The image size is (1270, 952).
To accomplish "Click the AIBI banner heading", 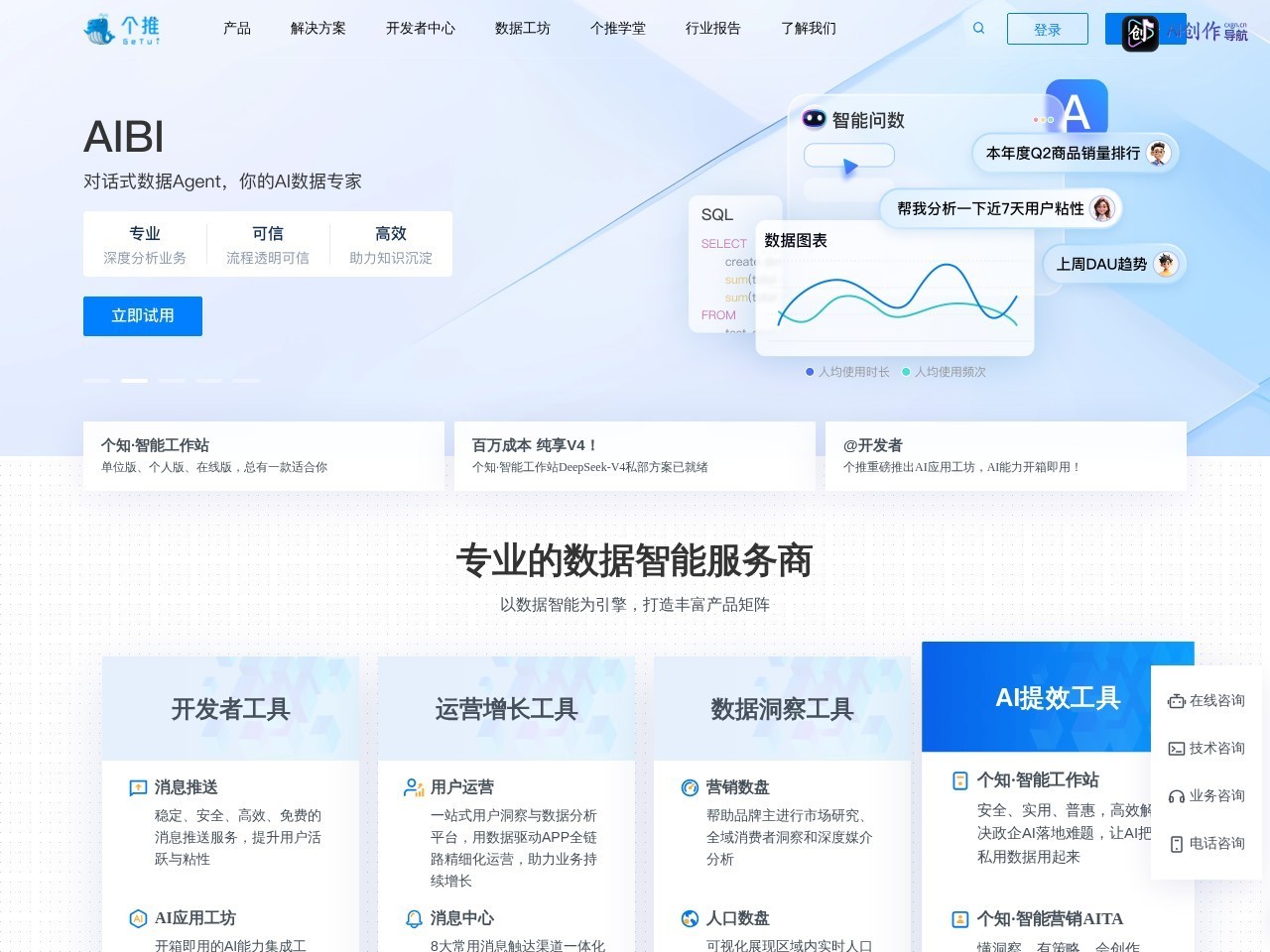I will pyautogui.click(x=124, y=137).
